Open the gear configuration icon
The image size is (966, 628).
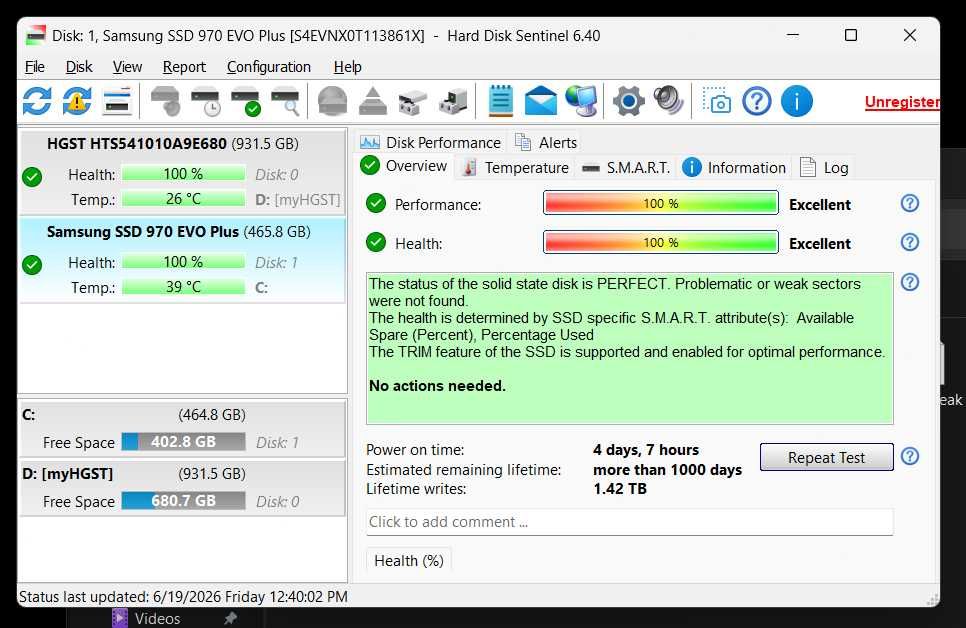628,101
